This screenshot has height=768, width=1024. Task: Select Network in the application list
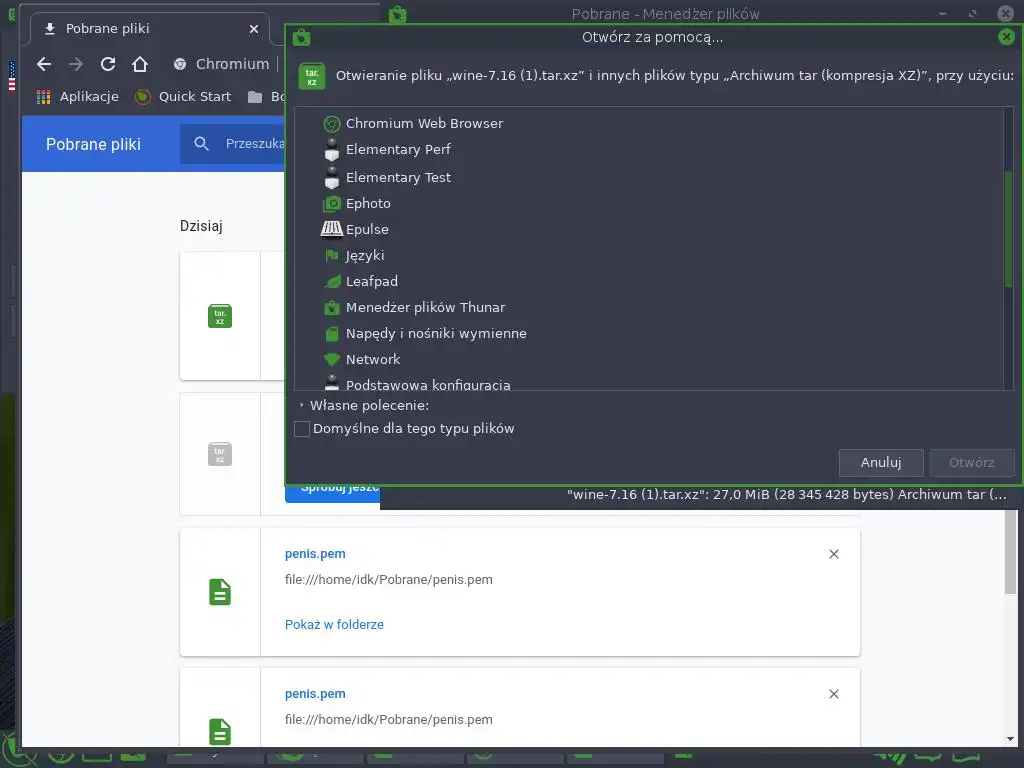pos(373,359)
